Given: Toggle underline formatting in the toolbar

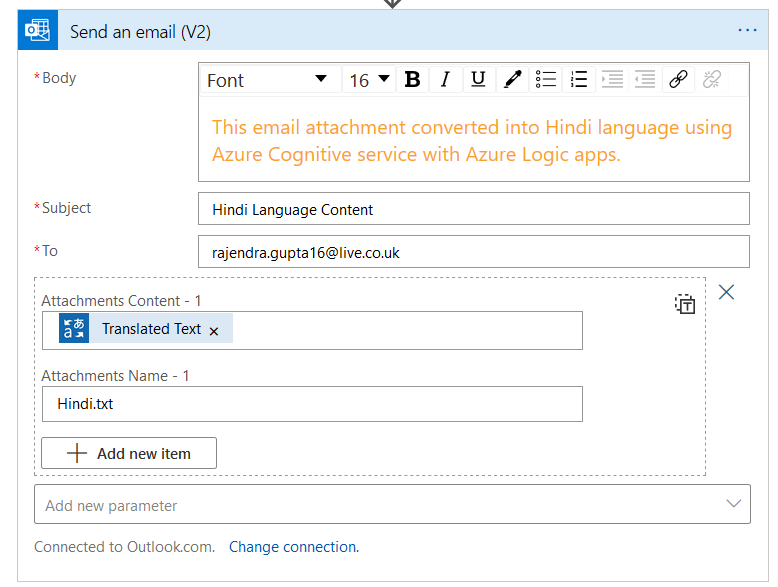Looking at the screenshot, I should (x=478, y=80).
